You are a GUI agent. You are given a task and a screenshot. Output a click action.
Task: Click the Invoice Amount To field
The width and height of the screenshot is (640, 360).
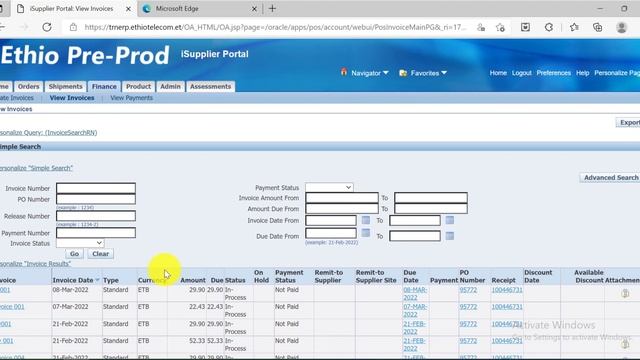pos(431,198)
